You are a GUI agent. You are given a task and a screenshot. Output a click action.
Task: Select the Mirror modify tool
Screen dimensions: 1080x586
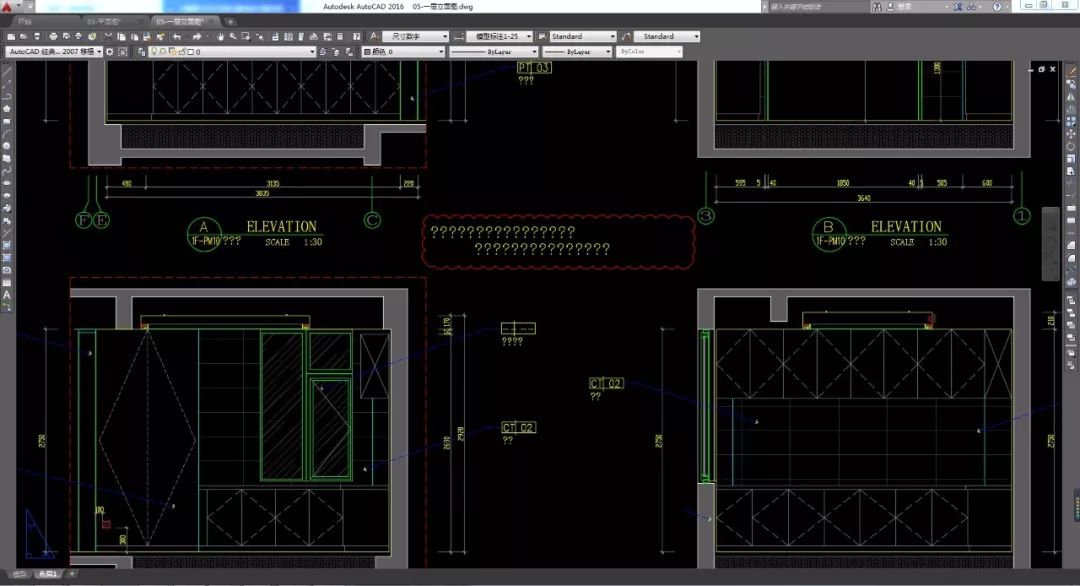pyautogui.click(x=1071, y=96)
